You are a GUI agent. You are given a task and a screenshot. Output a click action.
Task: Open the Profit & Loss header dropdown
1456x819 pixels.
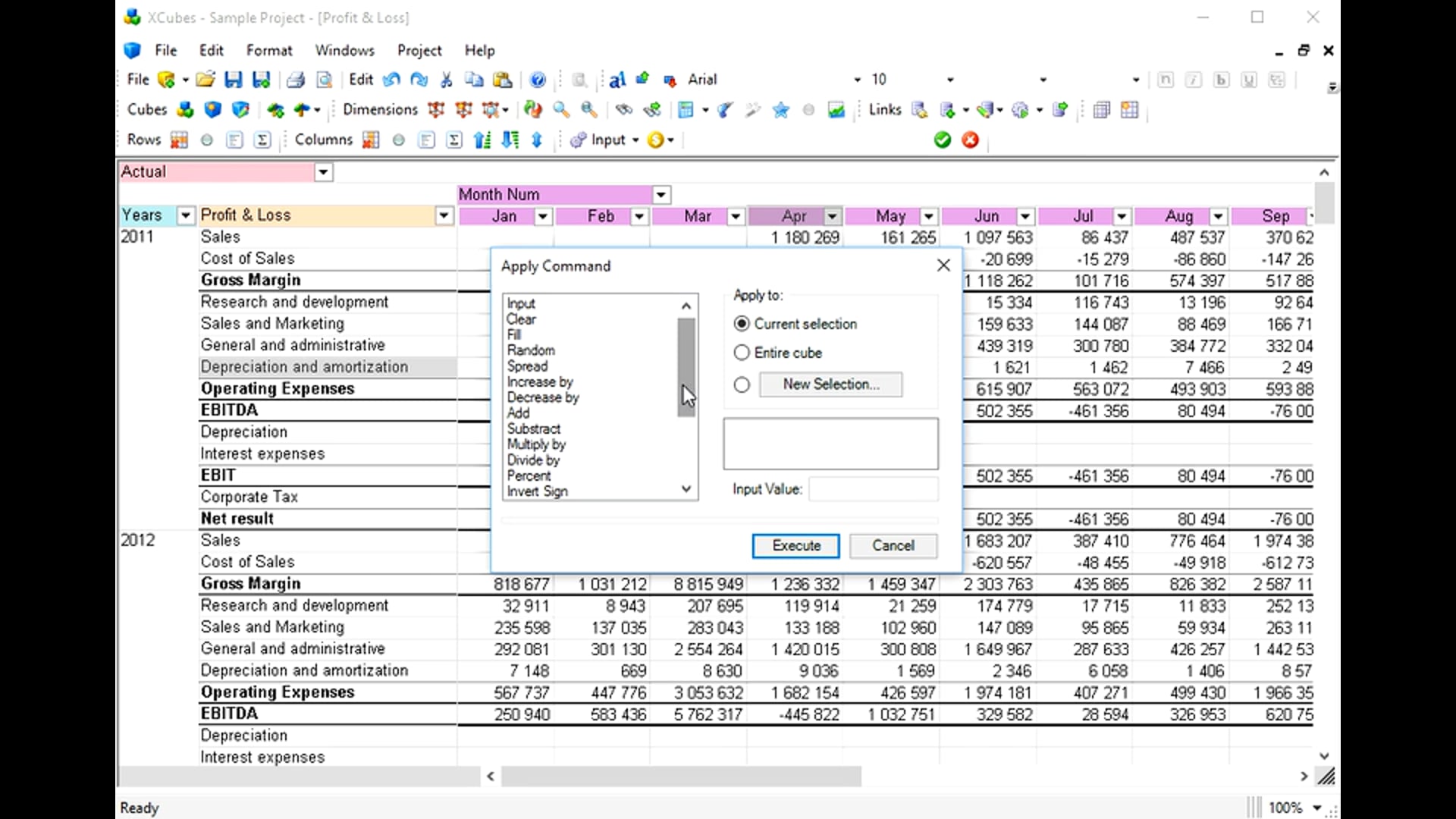point(444,216)
